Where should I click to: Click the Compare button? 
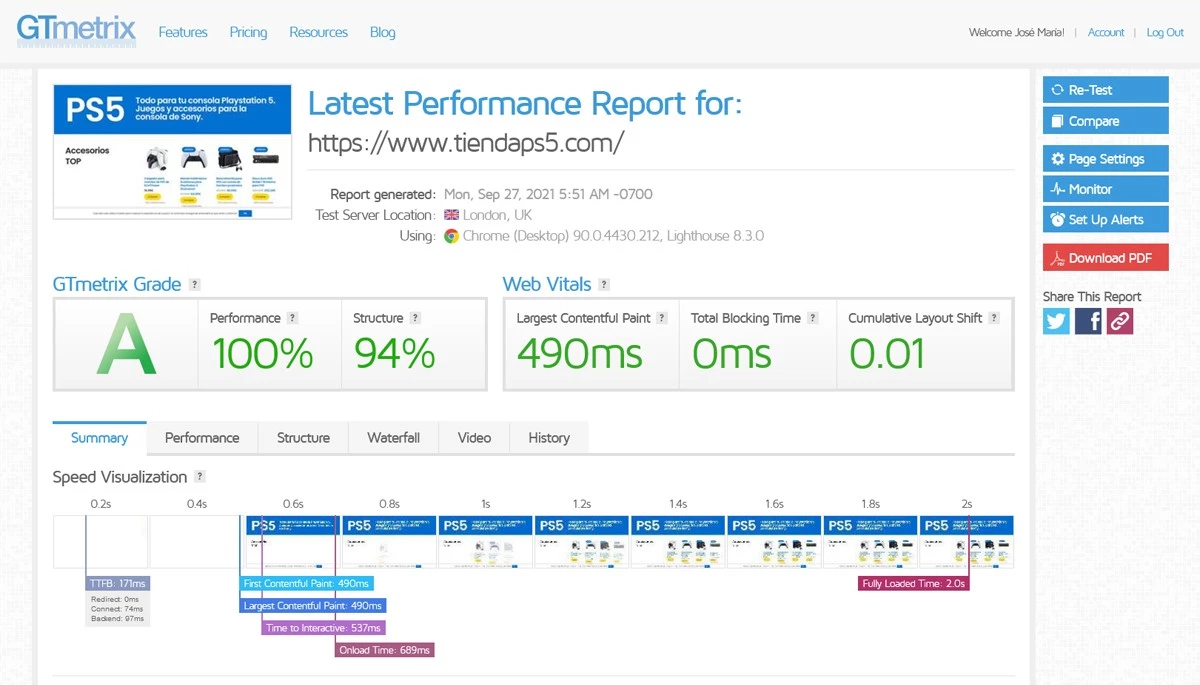pos(1105,121)
